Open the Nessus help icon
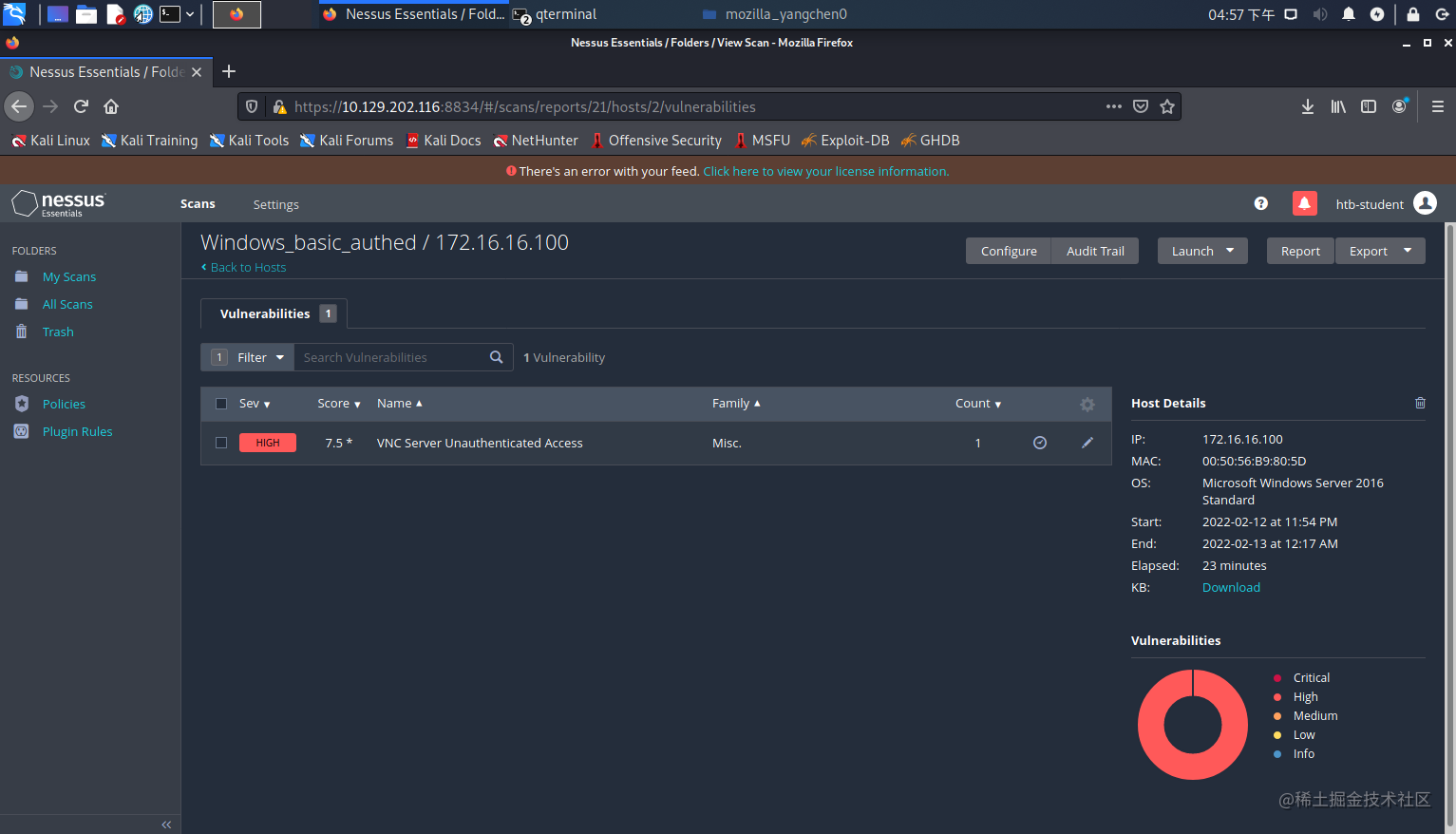Screen dimensions: 1456x834 tap(1260, 203)
